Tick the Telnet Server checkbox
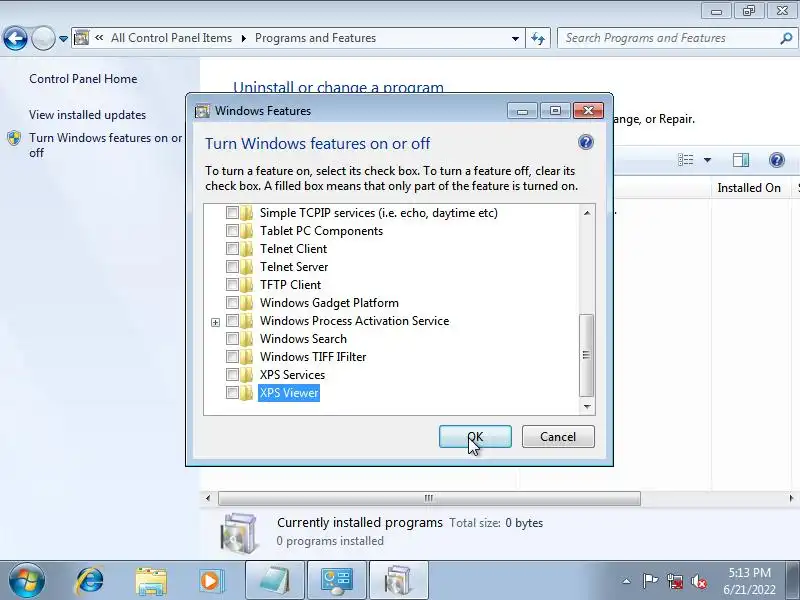Screen dimensions: 800x600 (232, 266)
